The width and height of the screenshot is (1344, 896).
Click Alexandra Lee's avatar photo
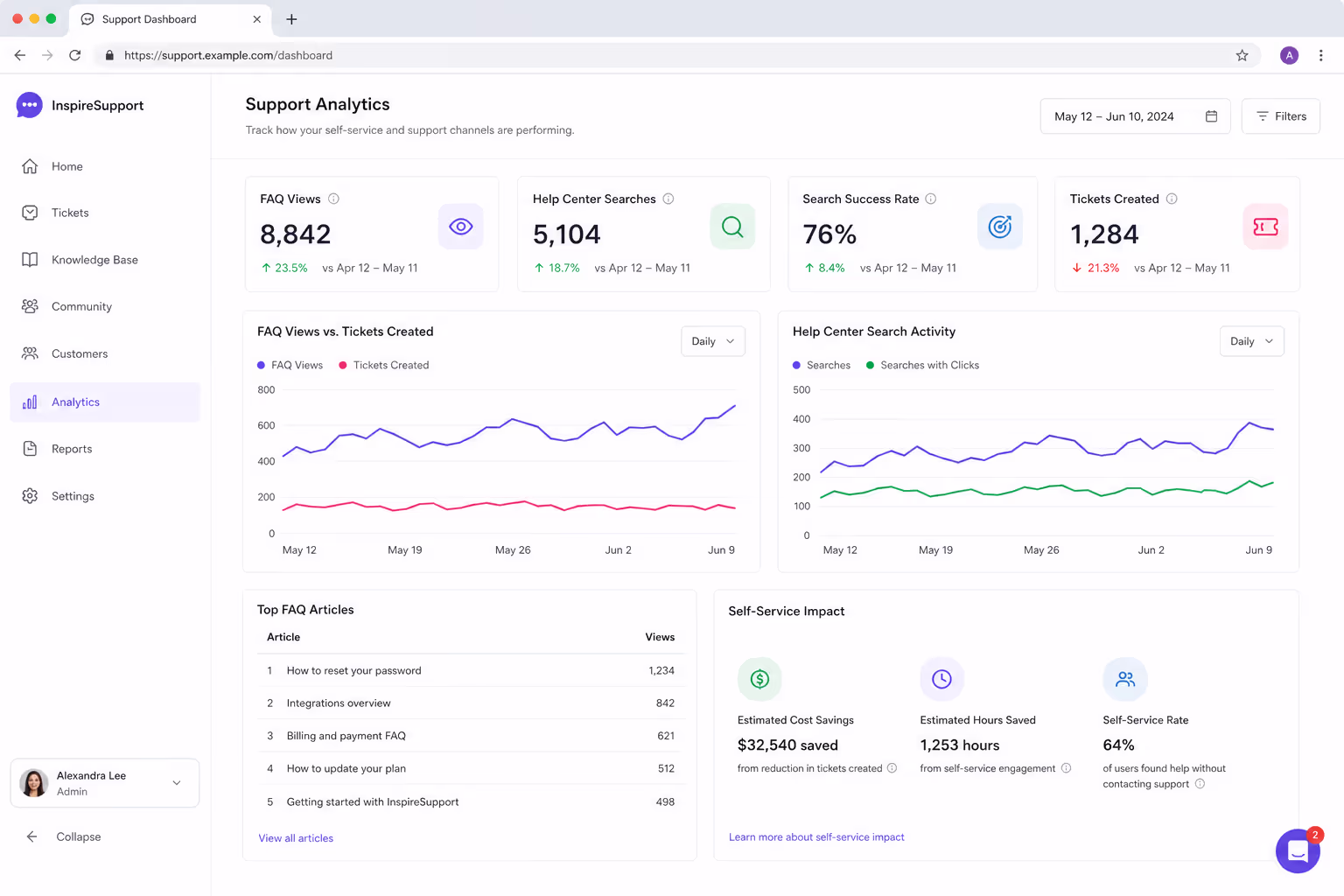34,783
